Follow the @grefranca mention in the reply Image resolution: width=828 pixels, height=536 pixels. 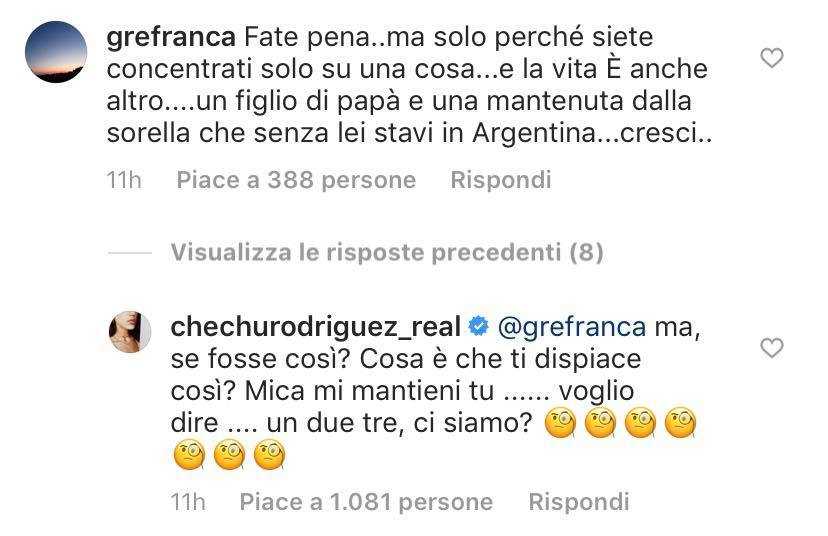(571, 326)
